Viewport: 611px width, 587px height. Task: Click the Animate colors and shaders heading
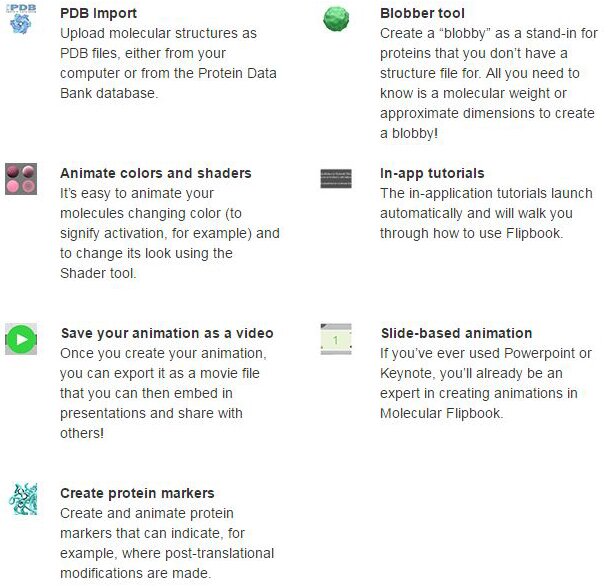[x=156, y=173]
